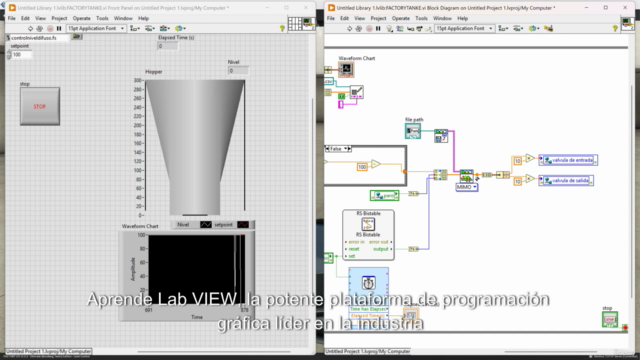The width and height of the screenshot is (640, 360).
Task: Click Run Continuously in the Block Diagram toolbar
Action: coord(359,29)
